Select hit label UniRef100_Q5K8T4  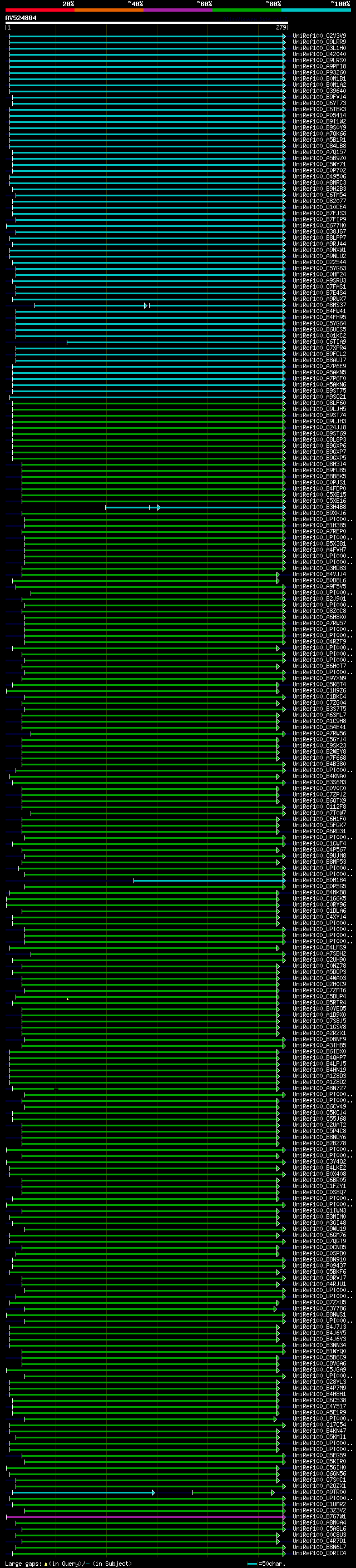319,685
